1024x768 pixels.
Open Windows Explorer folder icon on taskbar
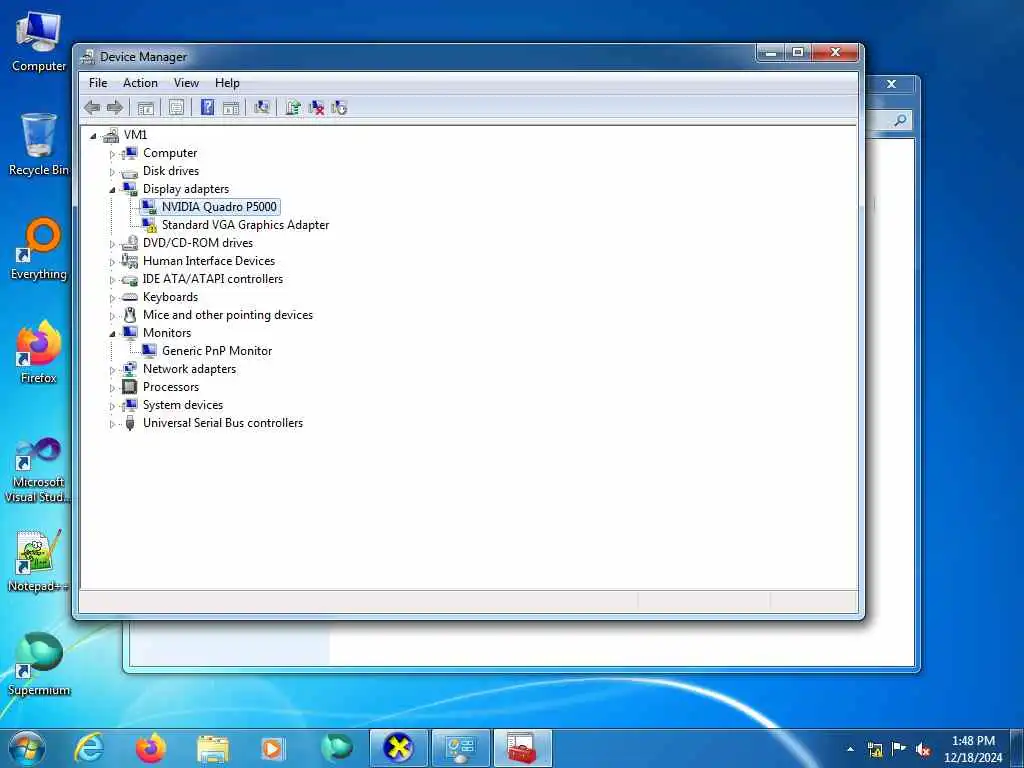click(213, 748)
